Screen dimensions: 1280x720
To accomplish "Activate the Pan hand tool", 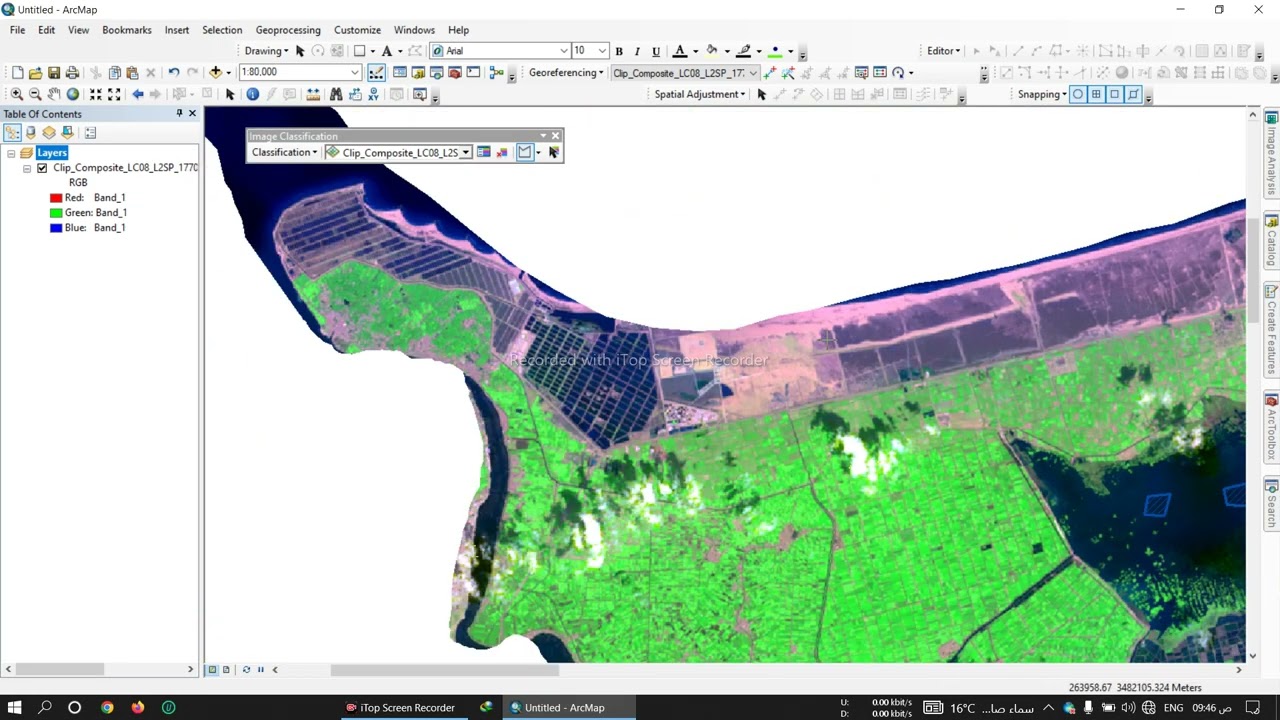I will click(54, 94).
